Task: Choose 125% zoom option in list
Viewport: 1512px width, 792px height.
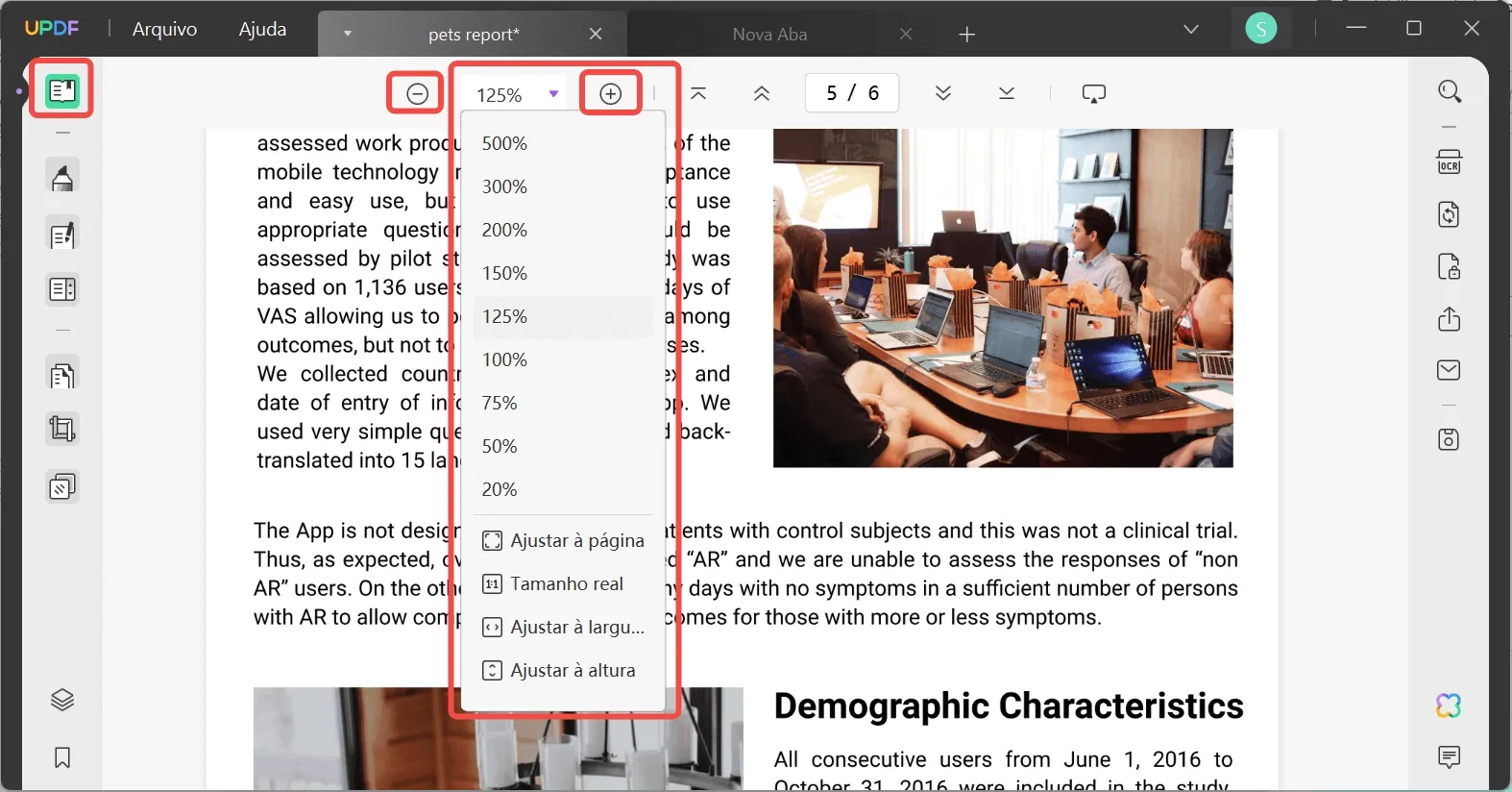Action: click(x=563, y=316)
